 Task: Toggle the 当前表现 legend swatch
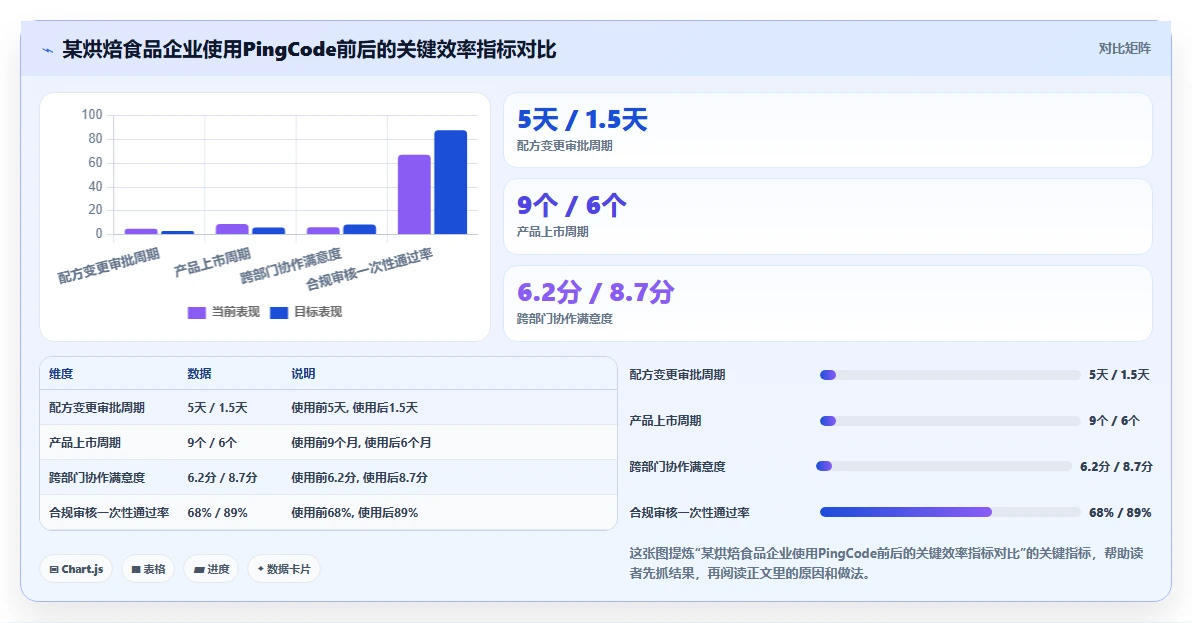(x=197, y=312)
